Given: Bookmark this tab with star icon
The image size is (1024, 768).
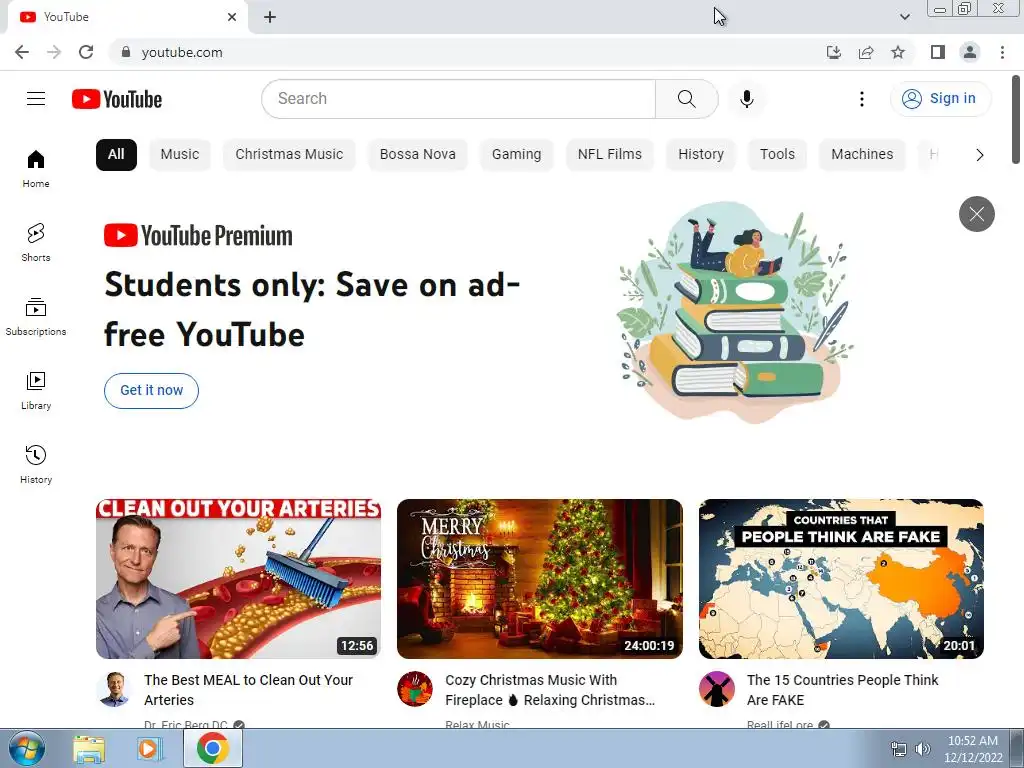Looking at the screenshot, I should coord(898,52).
